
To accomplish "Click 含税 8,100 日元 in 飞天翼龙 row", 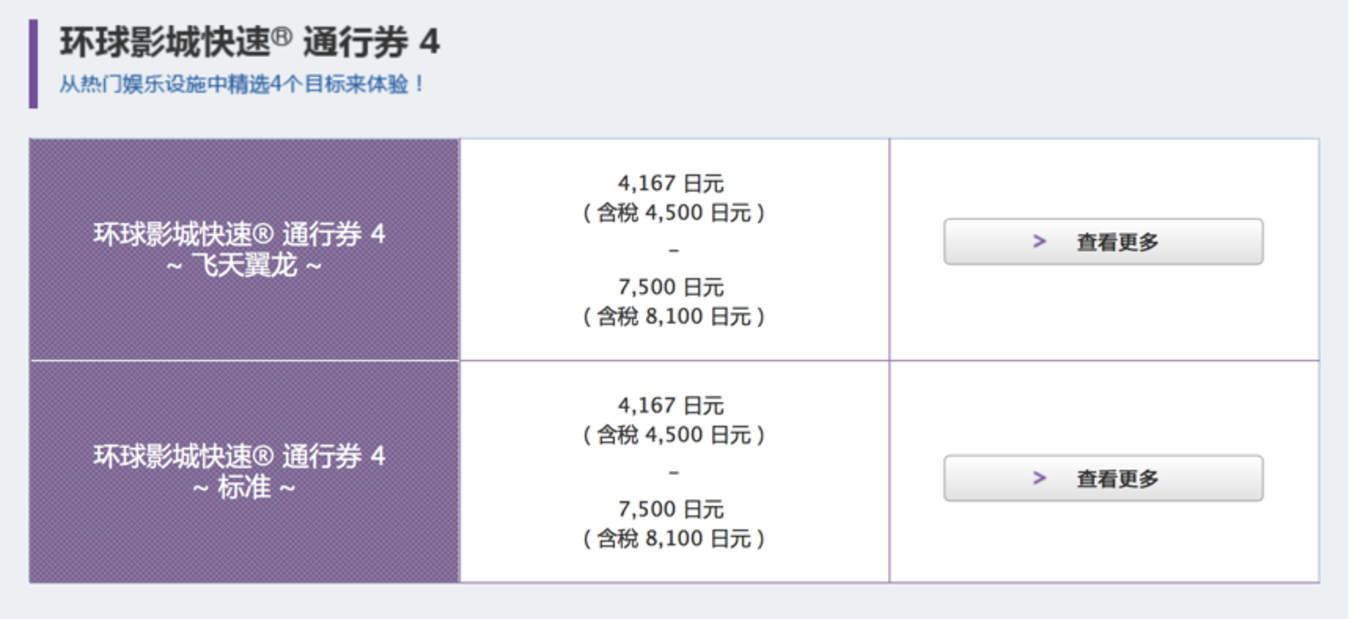I will point(674,317).
